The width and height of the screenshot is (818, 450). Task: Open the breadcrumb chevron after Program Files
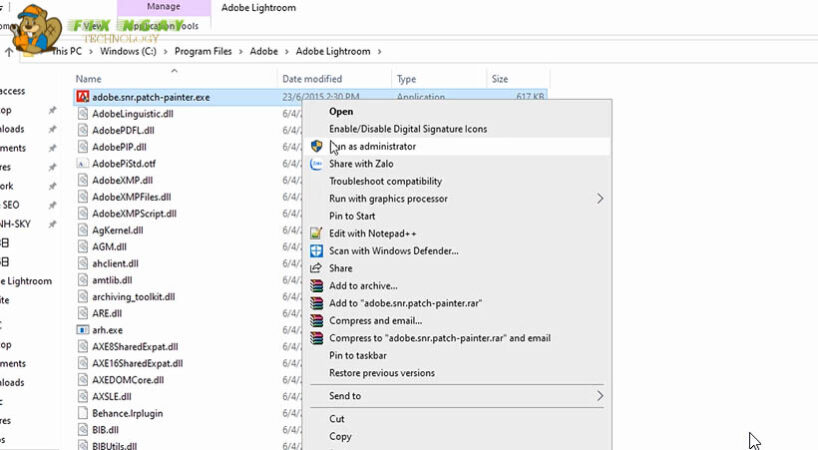pyautogui.click(x=240, y=52)
